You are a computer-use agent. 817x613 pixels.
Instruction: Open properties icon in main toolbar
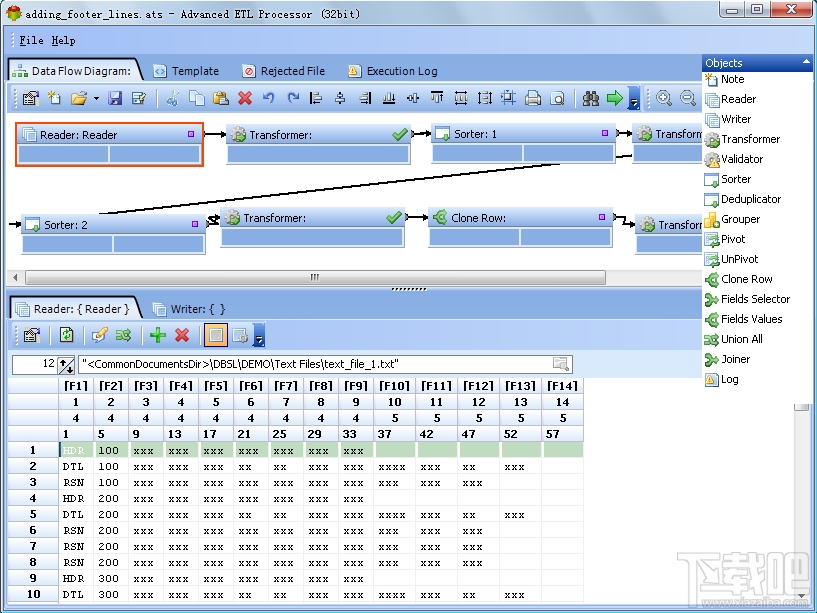(x=31, y=98)
